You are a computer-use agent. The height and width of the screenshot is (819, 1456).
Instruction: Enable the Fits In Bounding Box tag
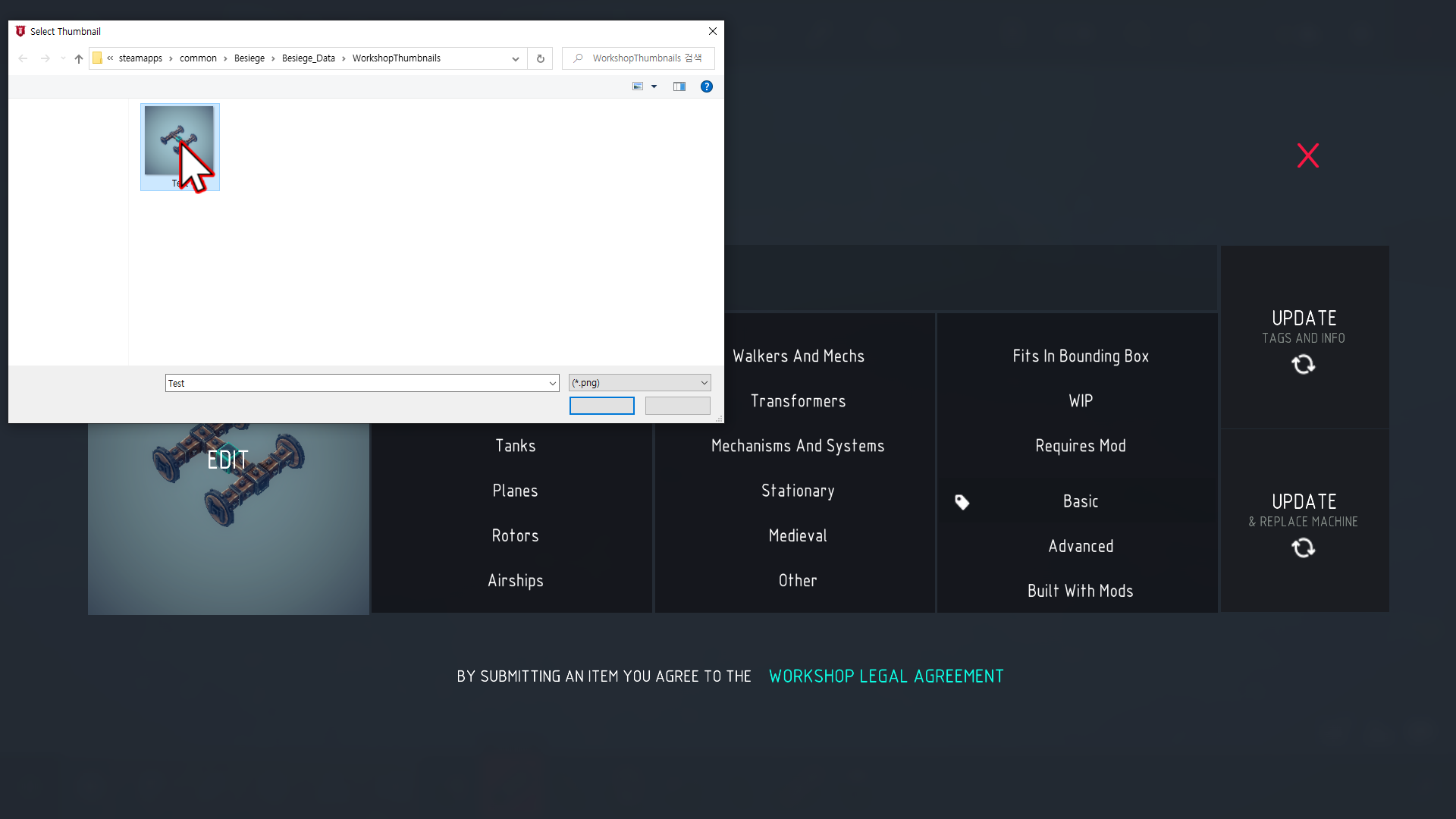point(1080,356)
